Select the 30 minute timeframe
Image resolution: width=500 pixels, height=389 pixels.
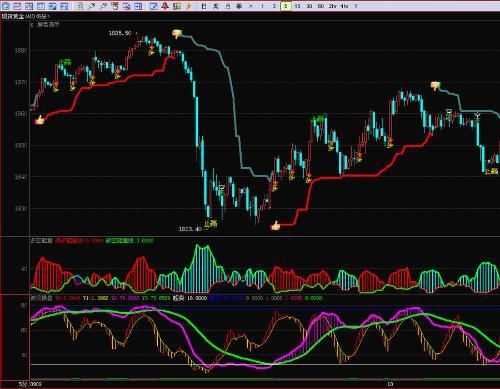(309, 6)
